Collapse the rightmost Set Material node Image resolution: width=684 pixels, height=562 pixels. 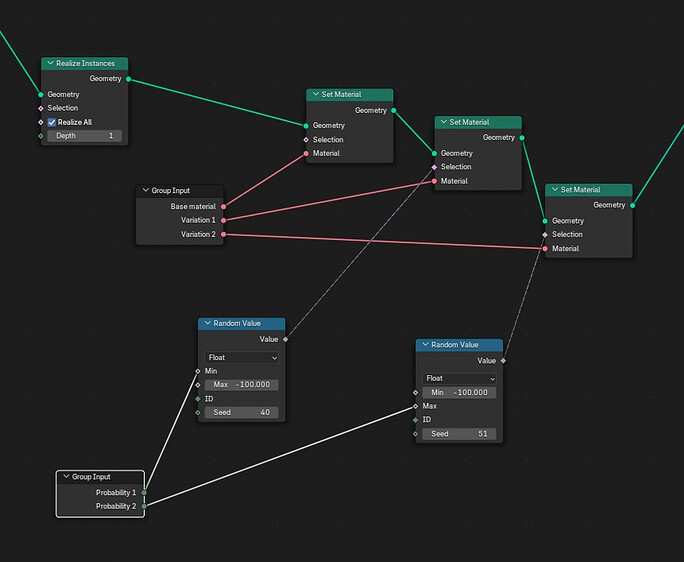(x=555, y=189)
